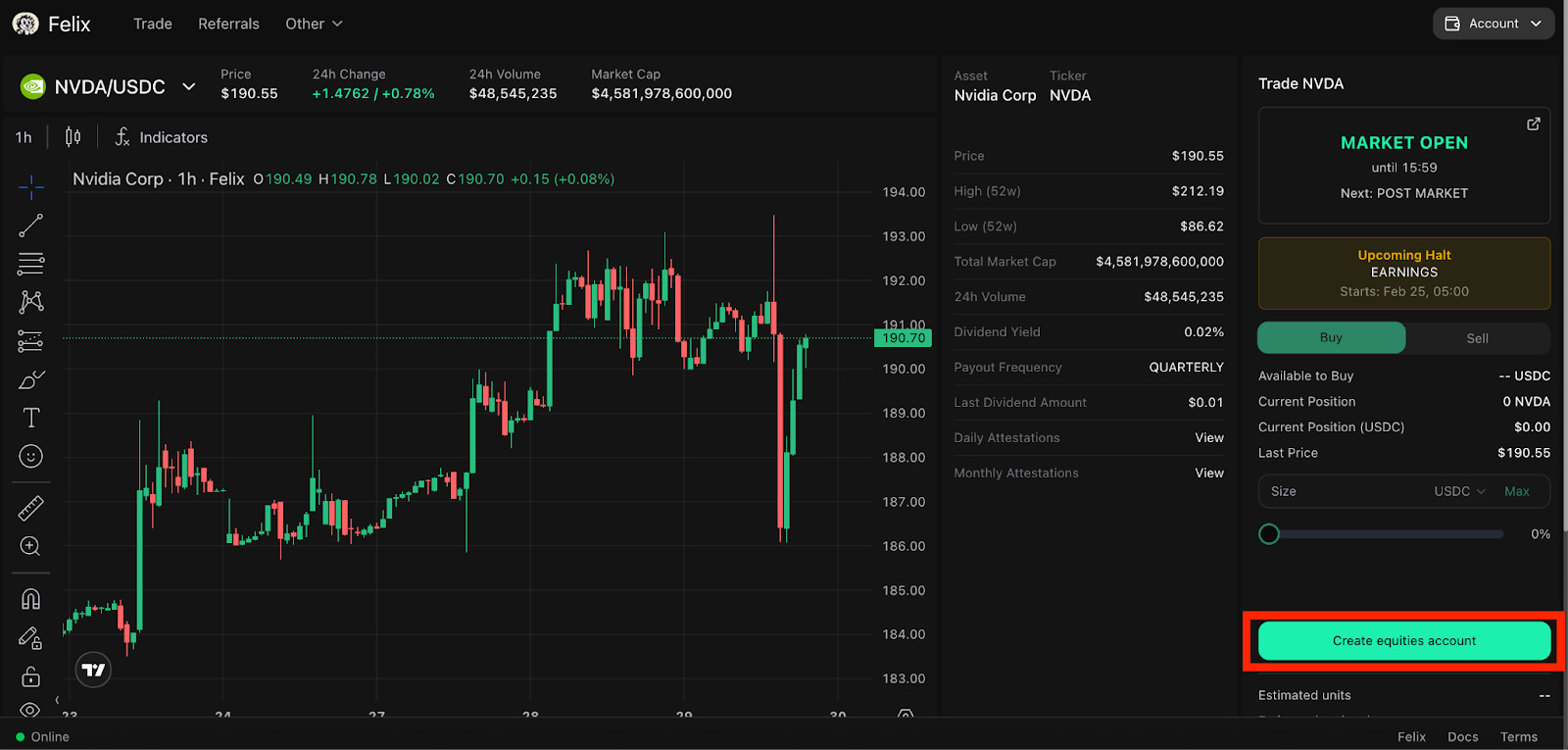
Task: Expand the Other menu
Action: pos(314,24)
